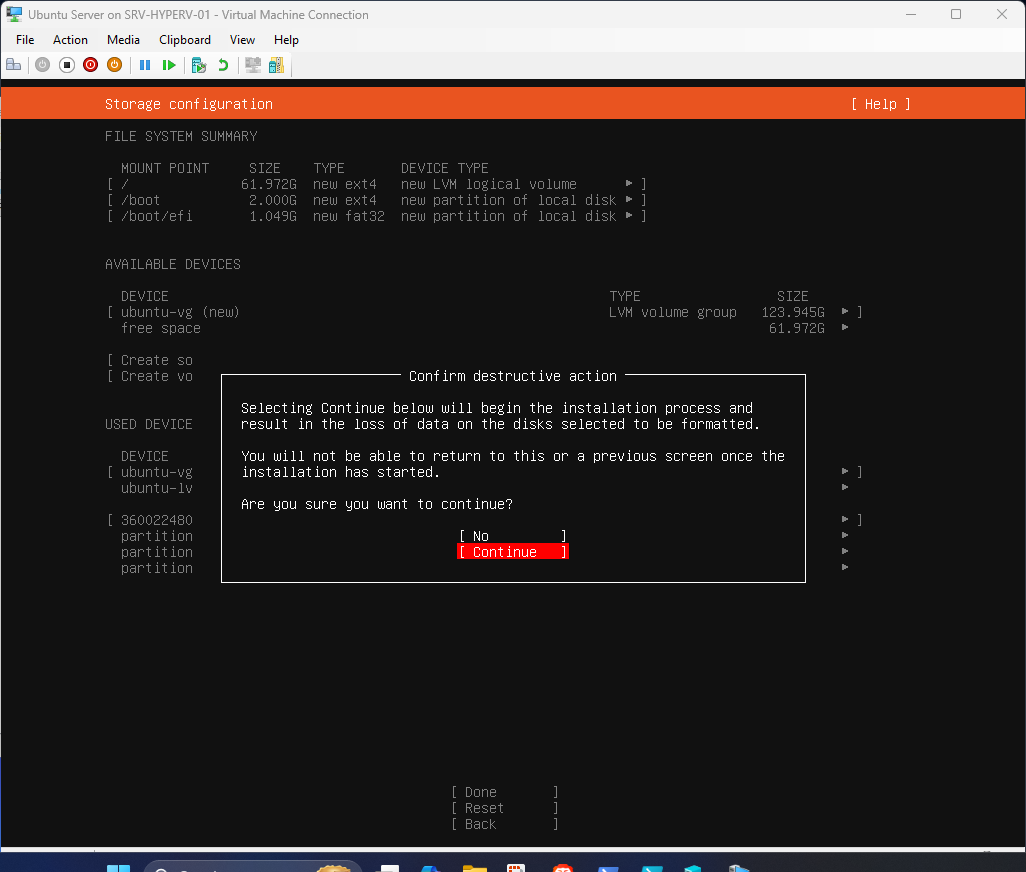Open Microsoft Edge from the taskbar
This screenshot has width=1026, height=872.
coord(431,864)
